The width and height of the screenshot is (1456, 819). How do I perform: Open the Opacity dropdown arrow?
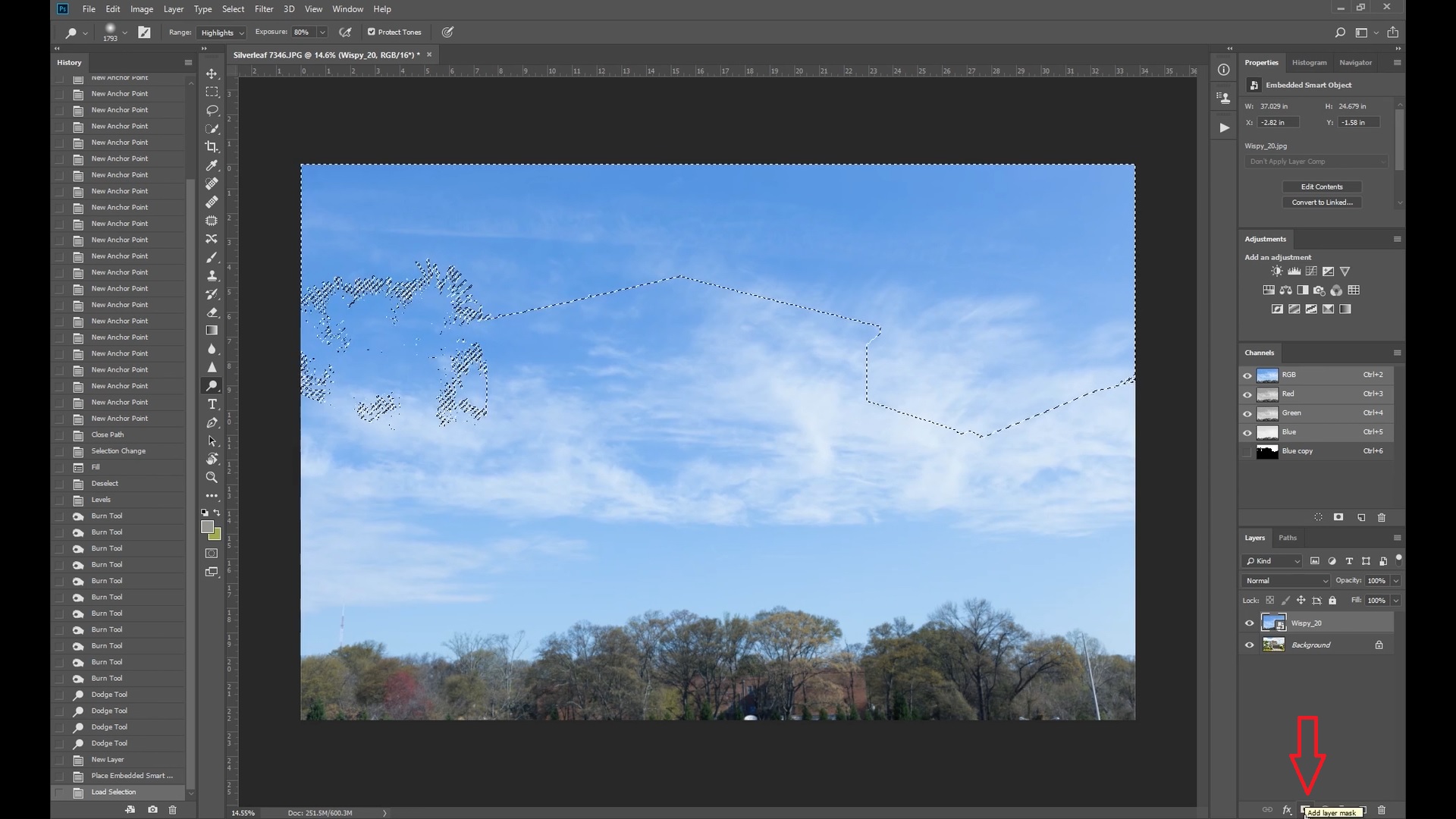1395,581
